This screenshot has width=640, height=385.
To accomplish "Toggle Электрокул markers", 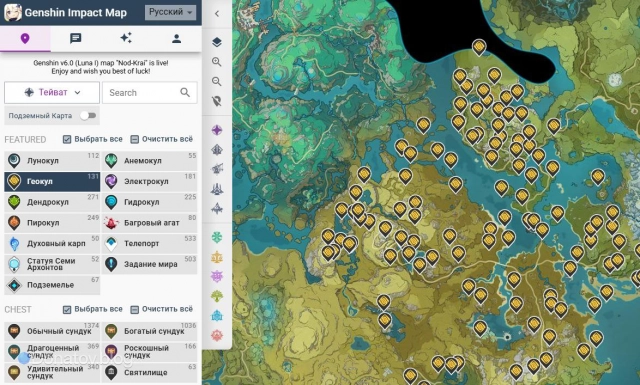I will point(149,182).
